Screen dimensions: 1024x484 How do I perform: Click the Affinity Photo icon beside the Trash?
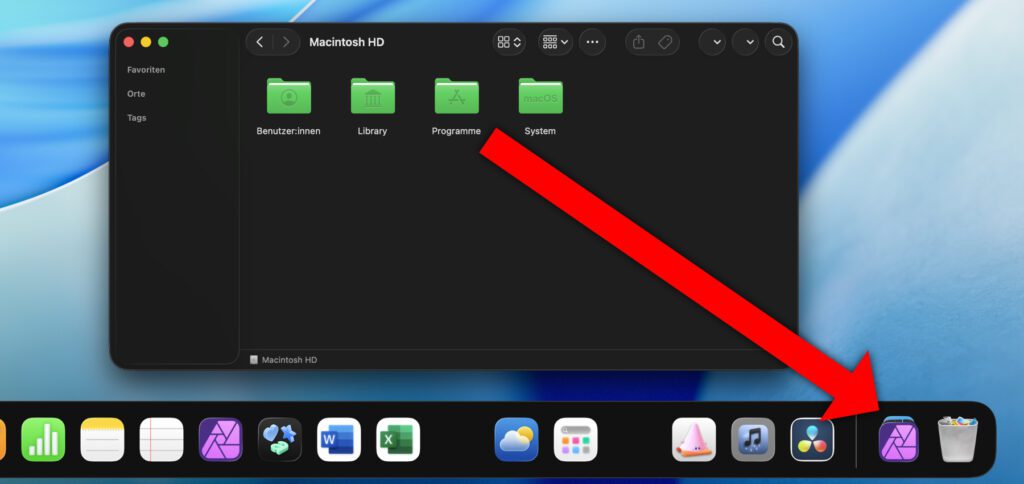(898, 439)
